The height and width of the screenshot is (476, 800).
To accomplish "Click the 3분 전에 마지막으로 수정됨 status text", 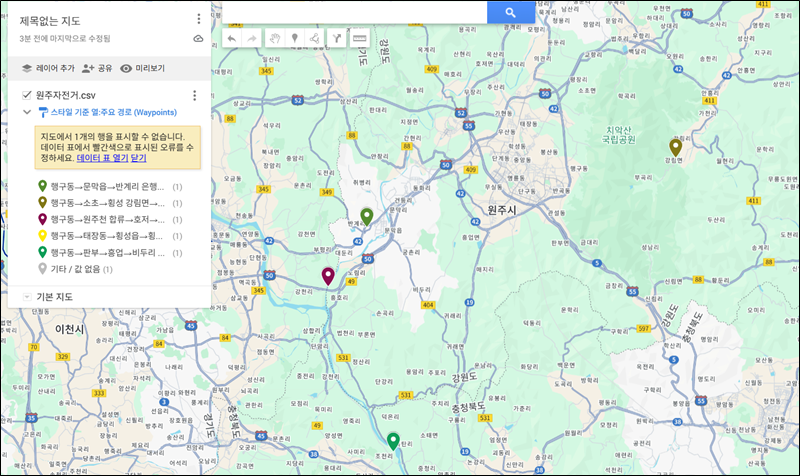I will 65,38.
